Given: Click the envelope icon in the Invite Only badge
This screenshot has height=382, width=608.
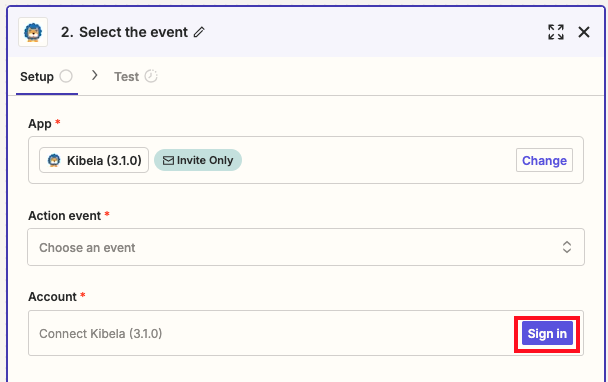Looking at the screenshot, I should tap(168, 160).
